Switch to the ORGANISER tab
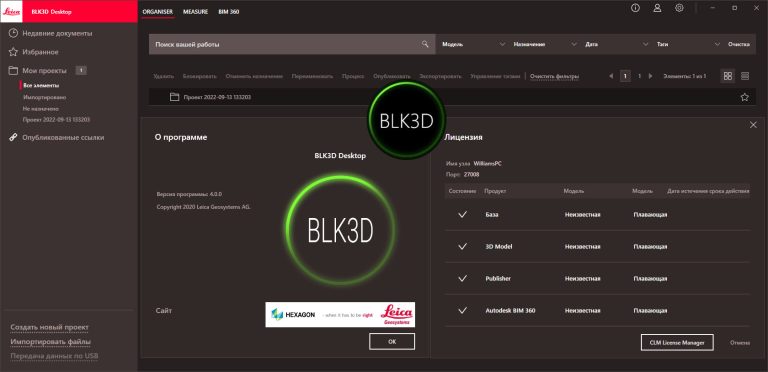This screenshot has height=372, width=768. click(x=158, y=12)
